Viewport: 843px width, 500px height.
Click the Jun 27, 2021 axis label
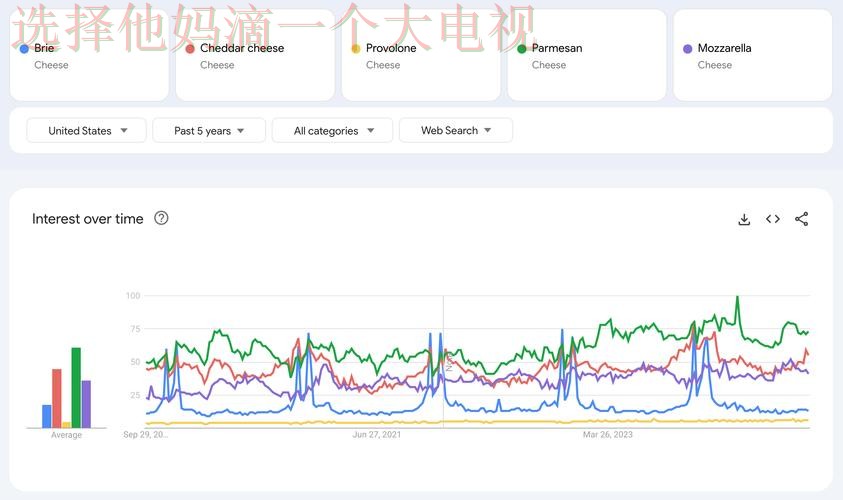click(377, 435)
